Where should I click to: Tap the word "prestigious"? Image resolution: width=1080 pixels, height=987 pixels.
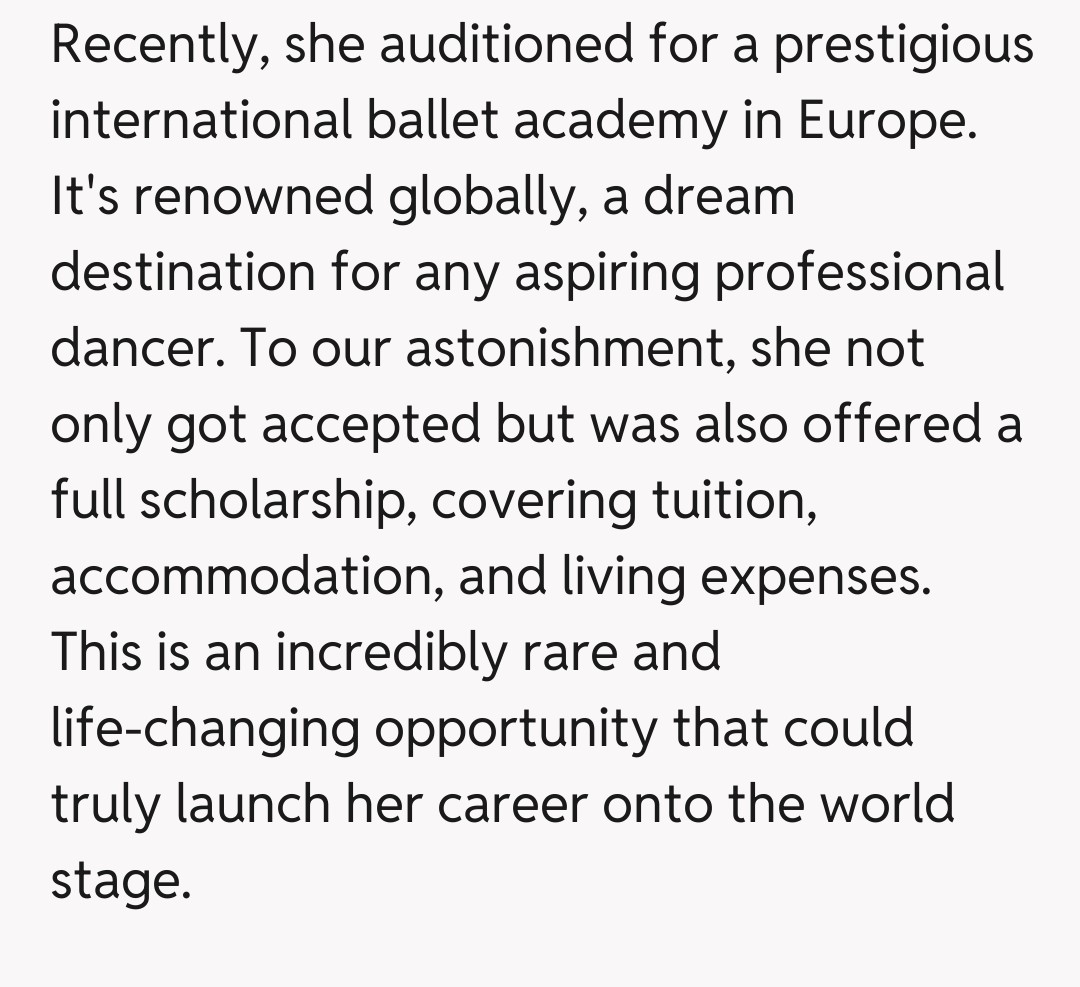(x=904, y=44)
